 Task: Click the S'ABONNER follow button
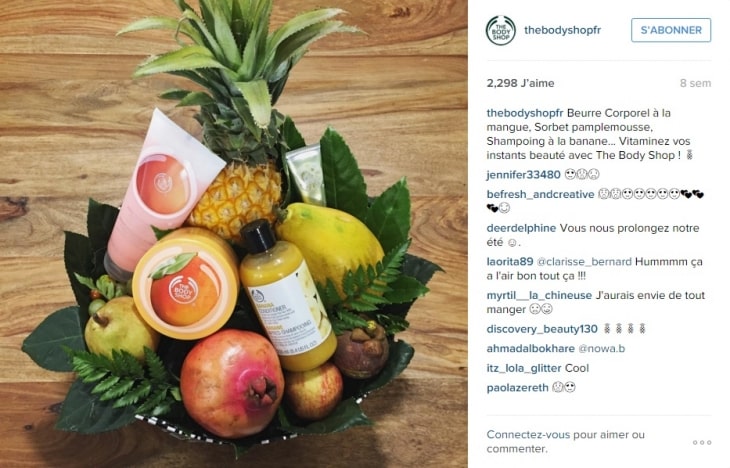coord(671,30)
